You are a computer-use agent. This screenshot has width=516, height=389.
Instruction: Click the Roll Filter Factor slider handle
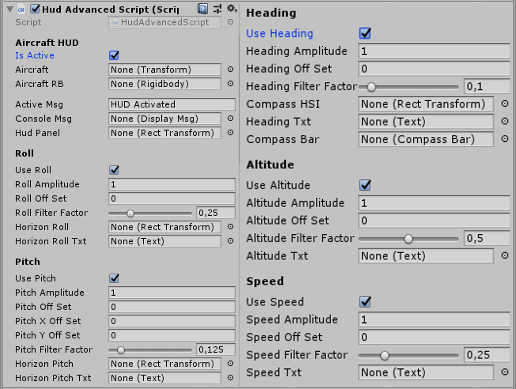130,213
